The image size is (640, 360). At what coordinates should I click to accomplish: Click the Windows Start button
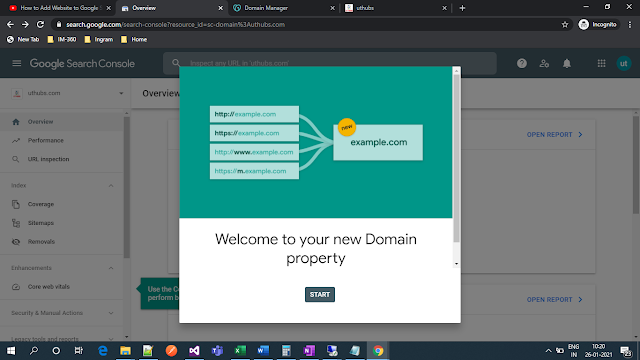[x=11, y=351]
